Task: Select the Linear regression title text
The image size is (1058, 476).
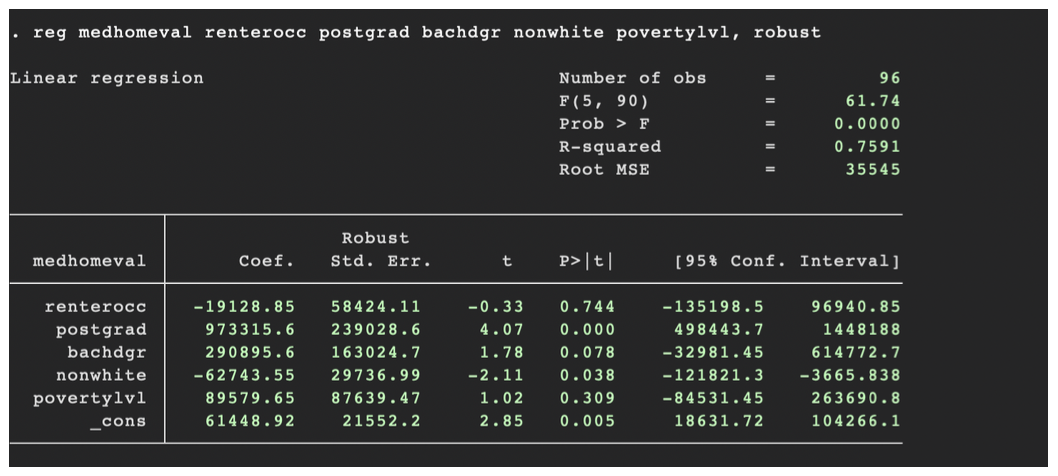Action: (x=107, y=78)
